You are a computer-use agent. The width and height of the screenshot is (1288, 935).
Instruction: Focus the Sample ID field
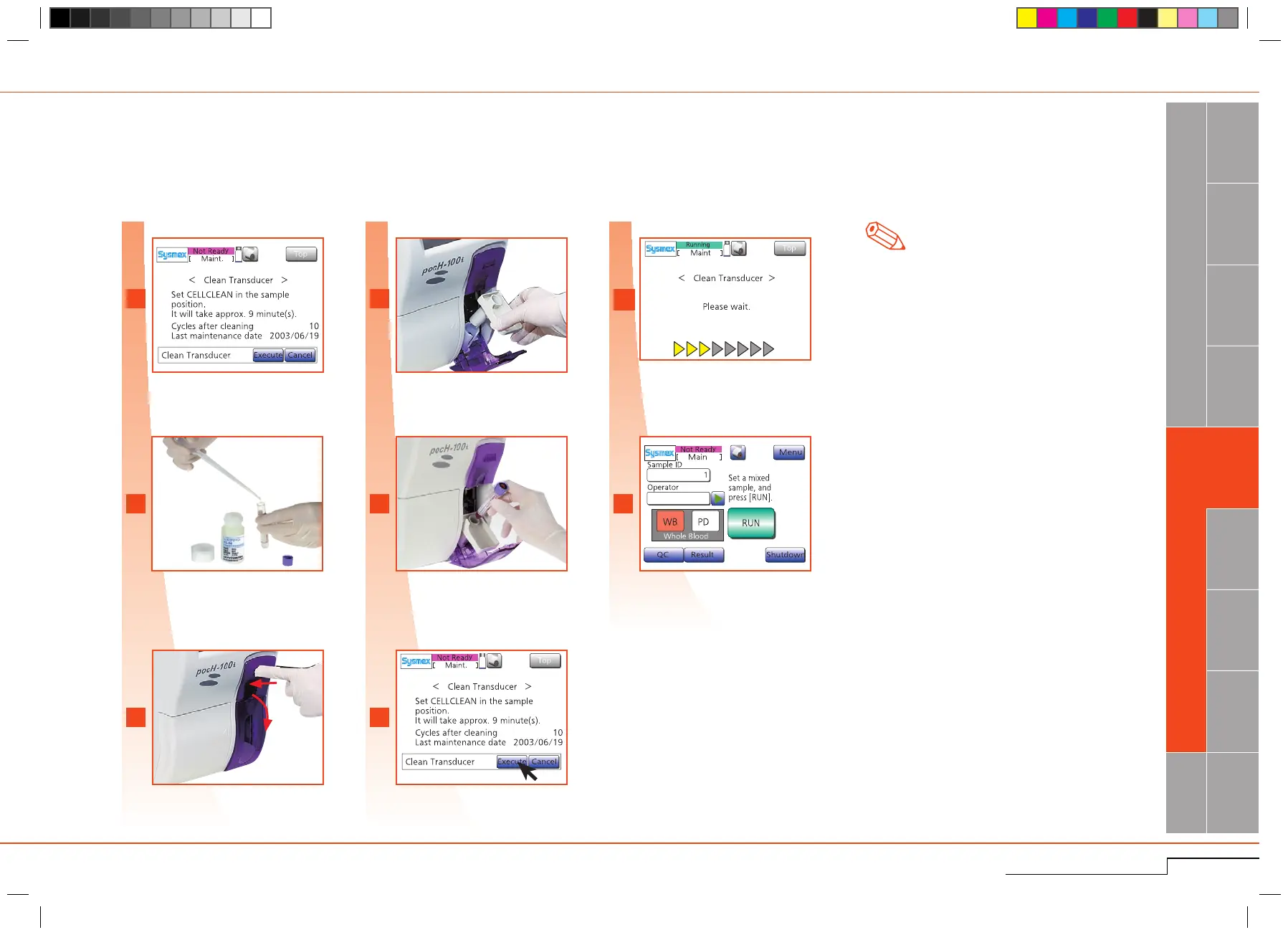[678, 475]
